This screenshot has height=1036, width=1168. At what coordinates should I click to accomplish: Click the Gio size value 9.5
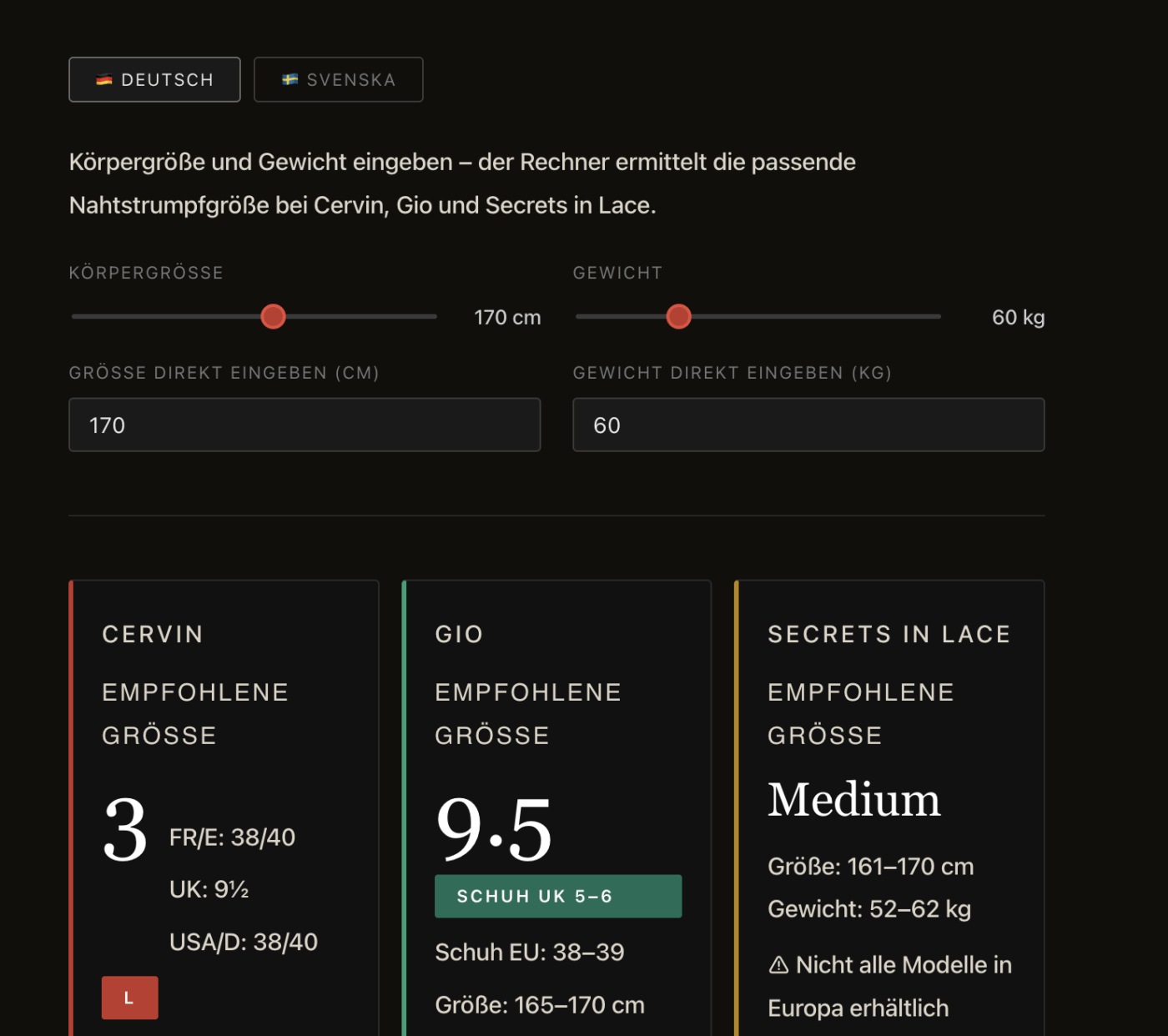(x=494, y=830)
